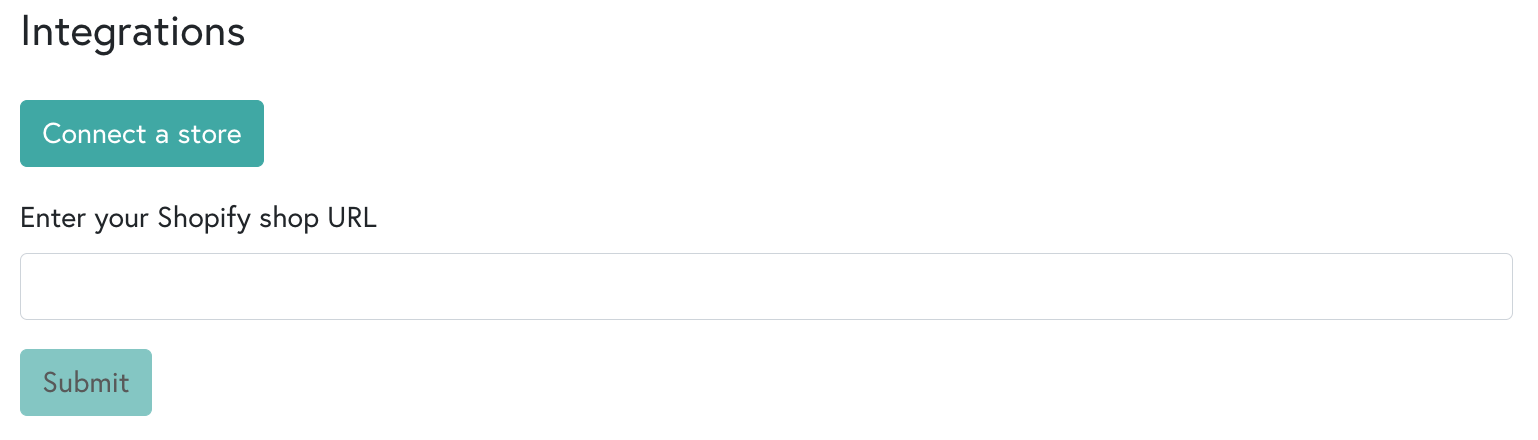
Task: Open the store connection flow
Action: pos(142,134)
